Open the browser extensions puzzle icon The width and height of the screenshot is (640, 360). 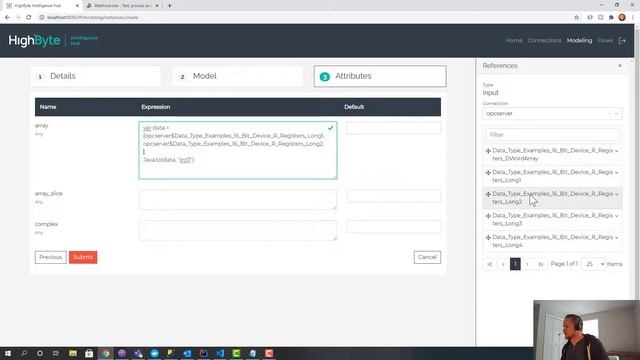click(x=611, y=18)
